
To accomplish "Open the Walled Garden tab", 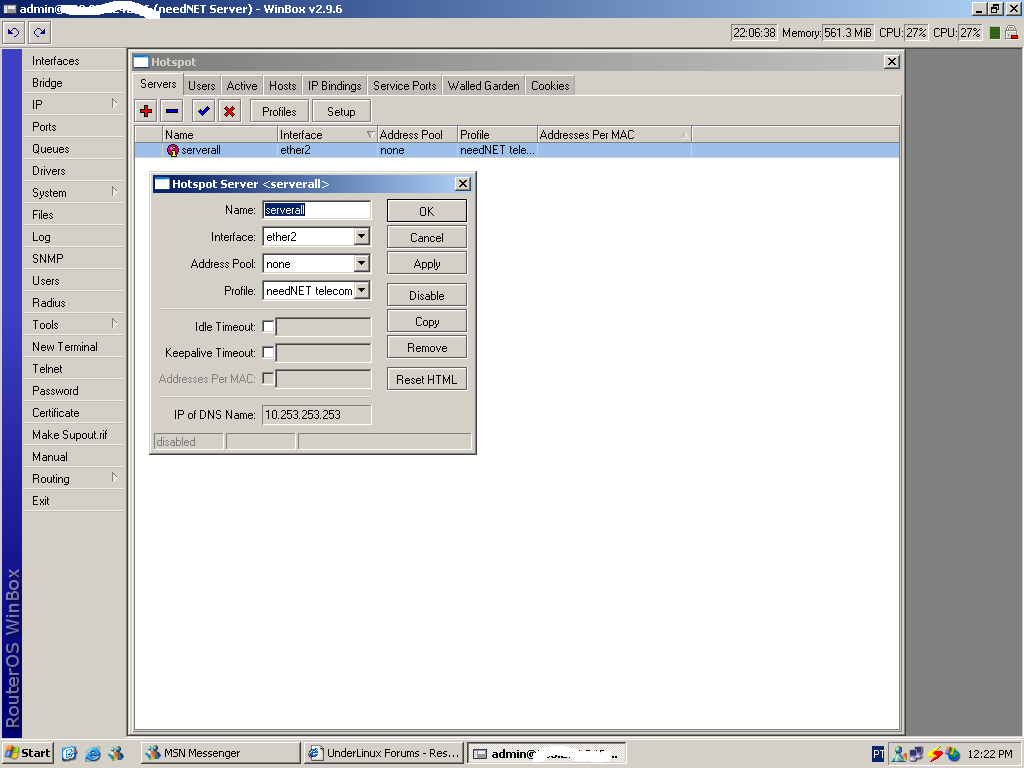I will (x=483, y=86).
